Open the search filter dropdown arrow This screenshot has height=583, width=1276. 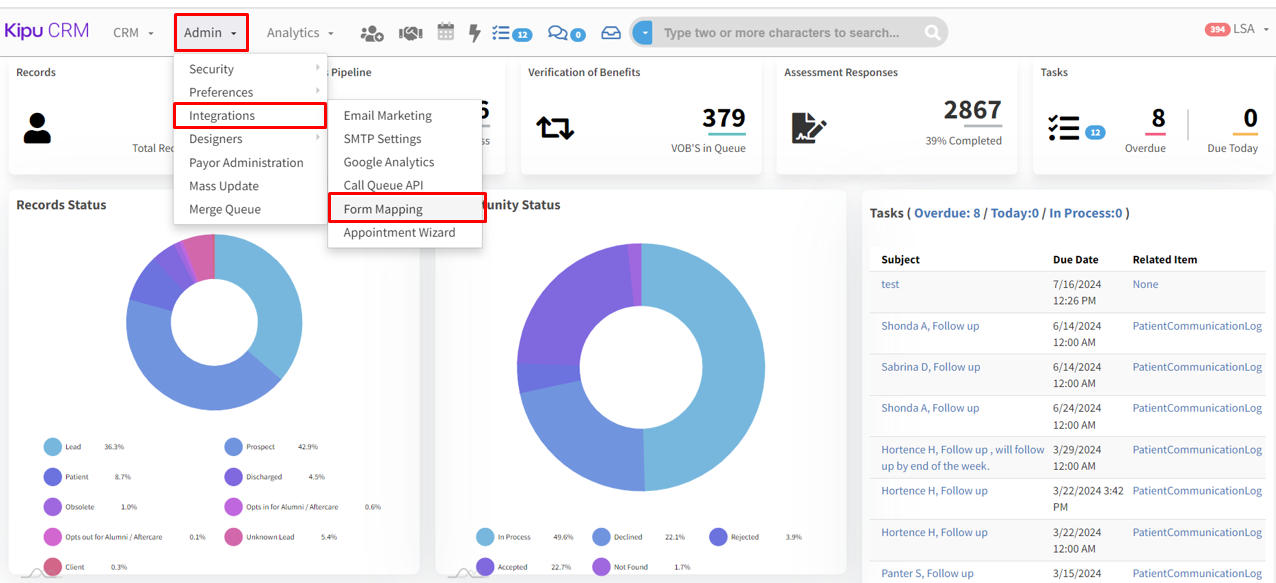[x=643, y=33]
